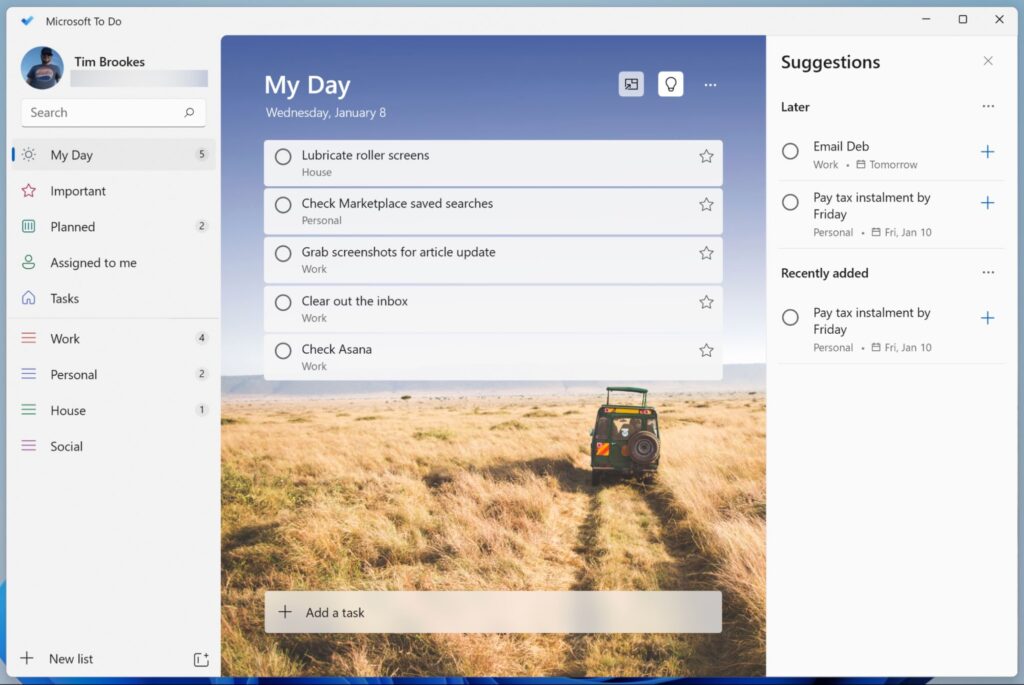The height and width of the screenshot is (685, 1024).
Task: Click the New list button
Action: coord(71,659)
